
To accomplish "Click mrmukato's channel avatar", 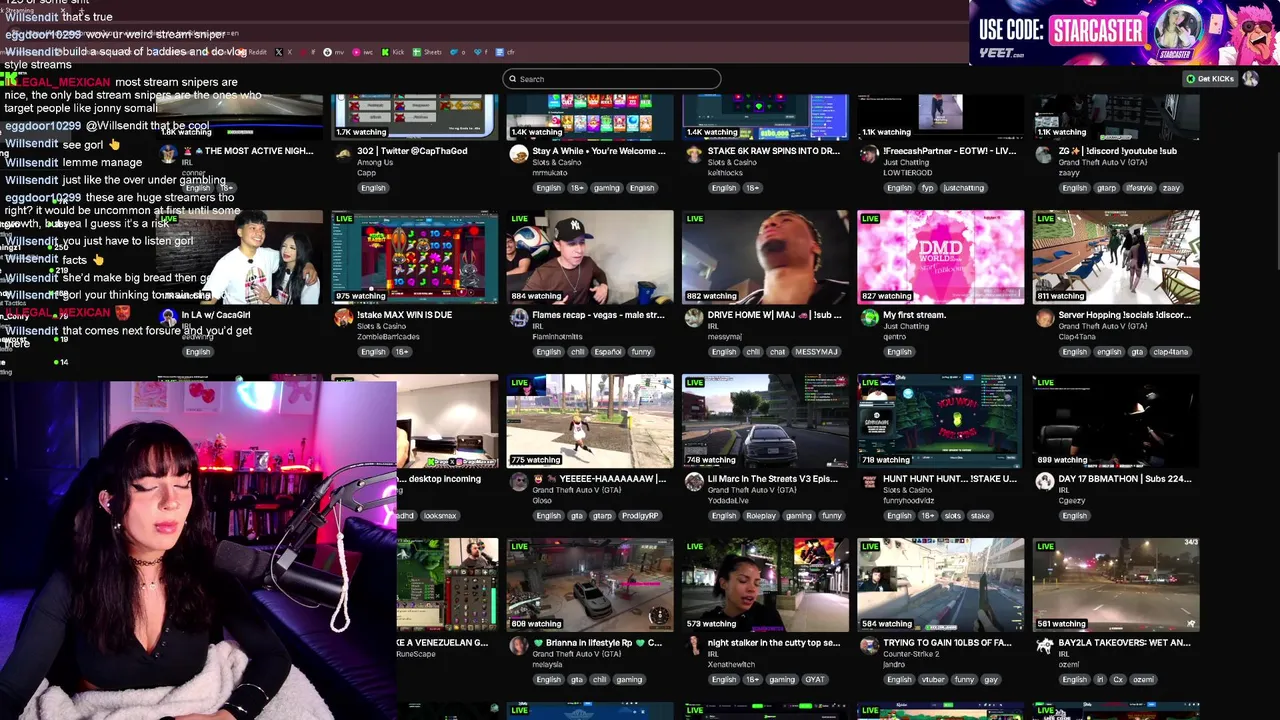I will coord(518,154).
